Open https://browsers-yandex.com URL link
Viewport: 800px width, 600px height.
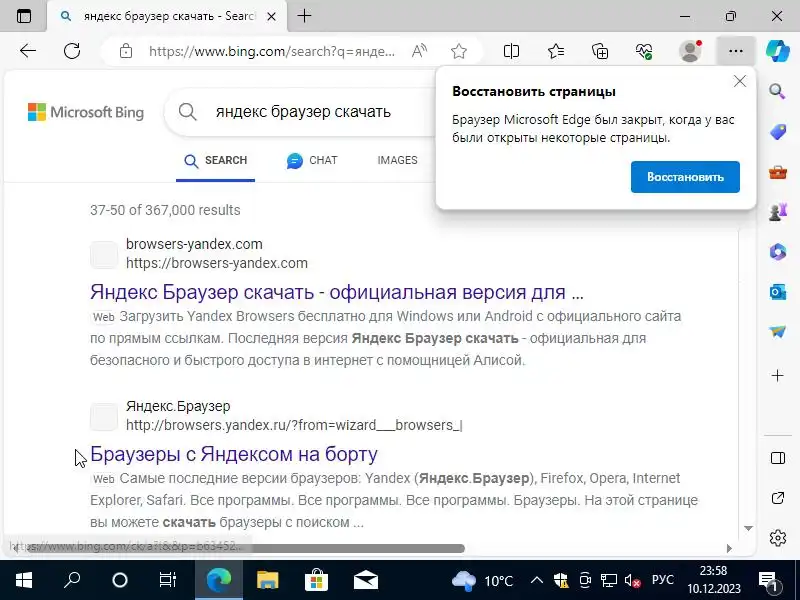coord(217,263)
